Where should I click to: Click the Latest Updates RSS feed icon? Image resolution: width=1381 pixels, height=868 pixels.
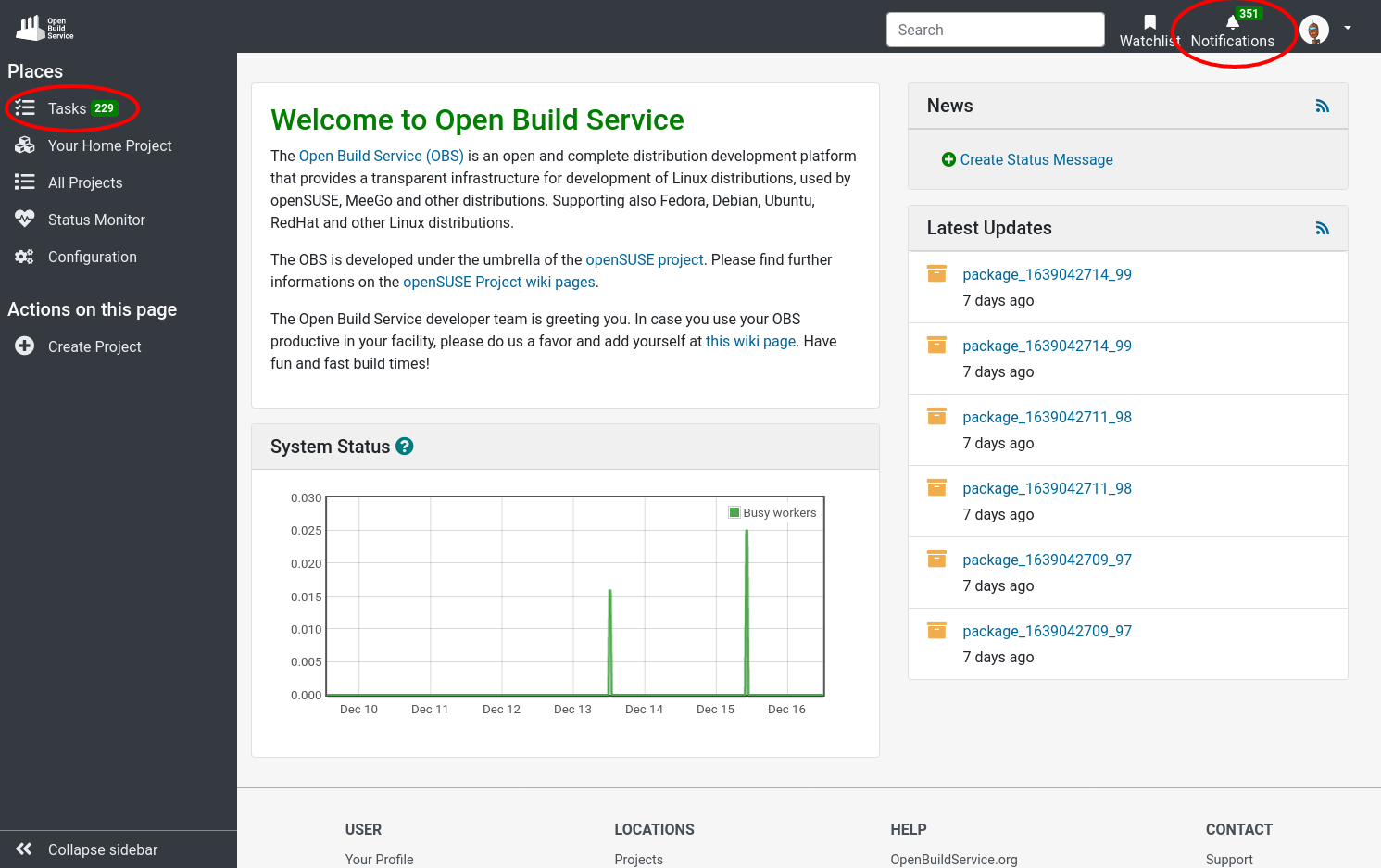[1322, 229]
